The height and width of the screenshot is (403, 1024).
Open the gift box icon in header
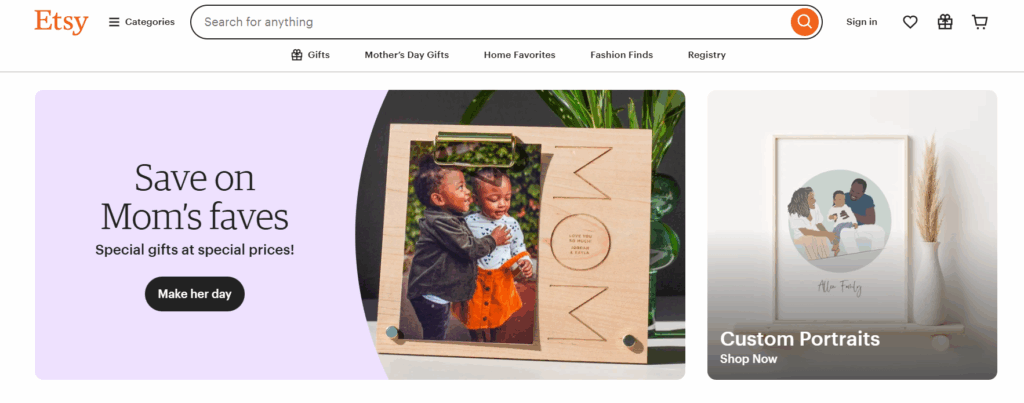945,22
